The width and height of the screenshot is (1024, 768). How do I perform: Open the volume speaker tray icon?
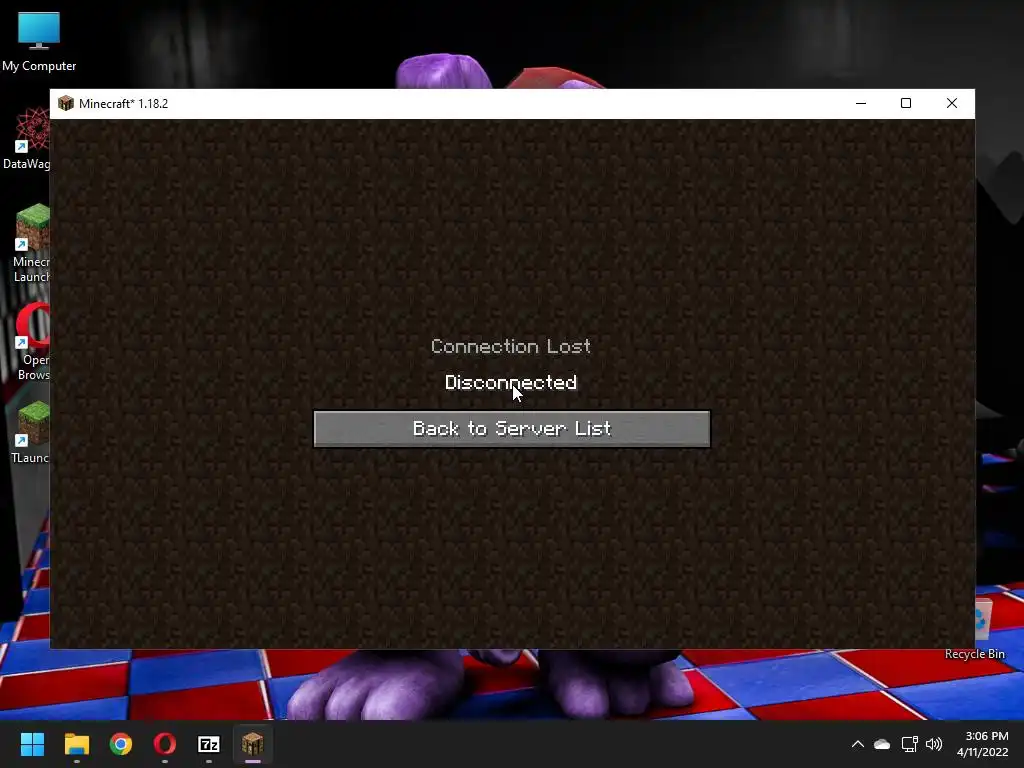(935, 744)
